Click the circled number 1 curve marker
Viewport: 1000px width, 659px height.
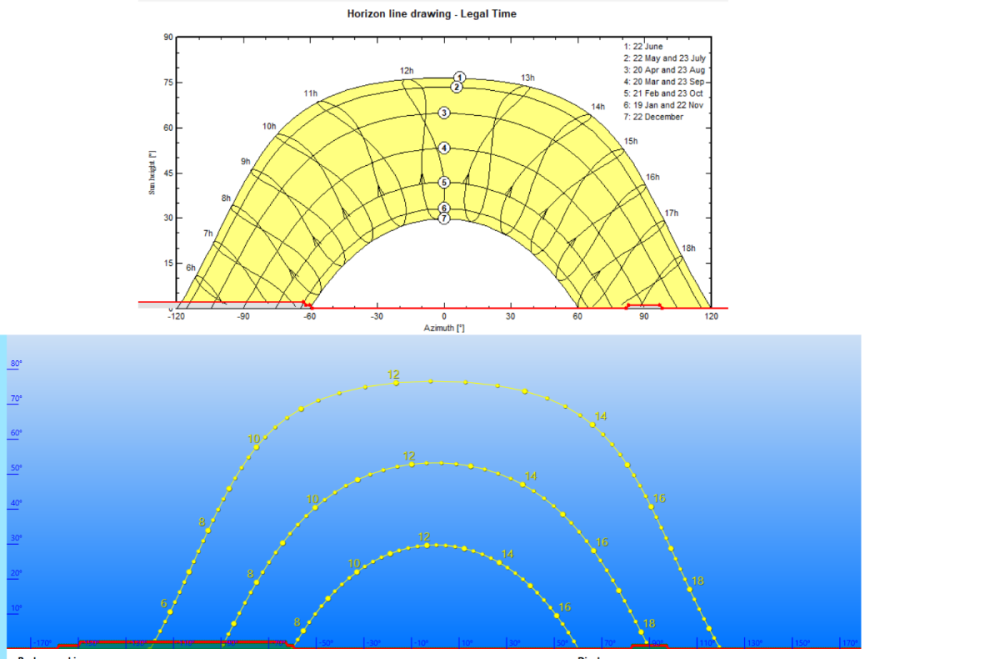(x=459, y=77)
